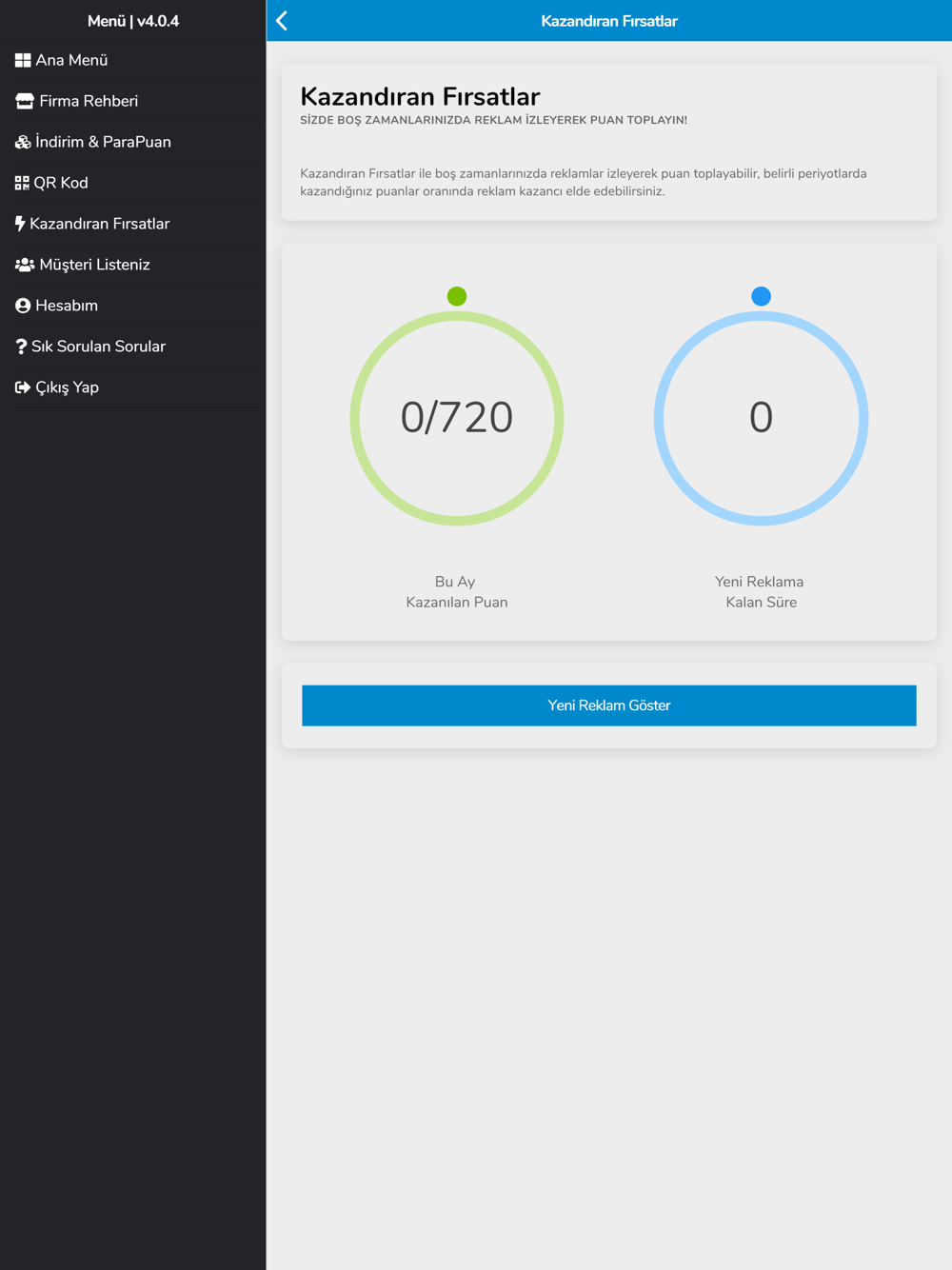Click the 0/720 points value
Image resolution: width=952 pixels, height=1270 pixels.
click(x=457, y=417)
